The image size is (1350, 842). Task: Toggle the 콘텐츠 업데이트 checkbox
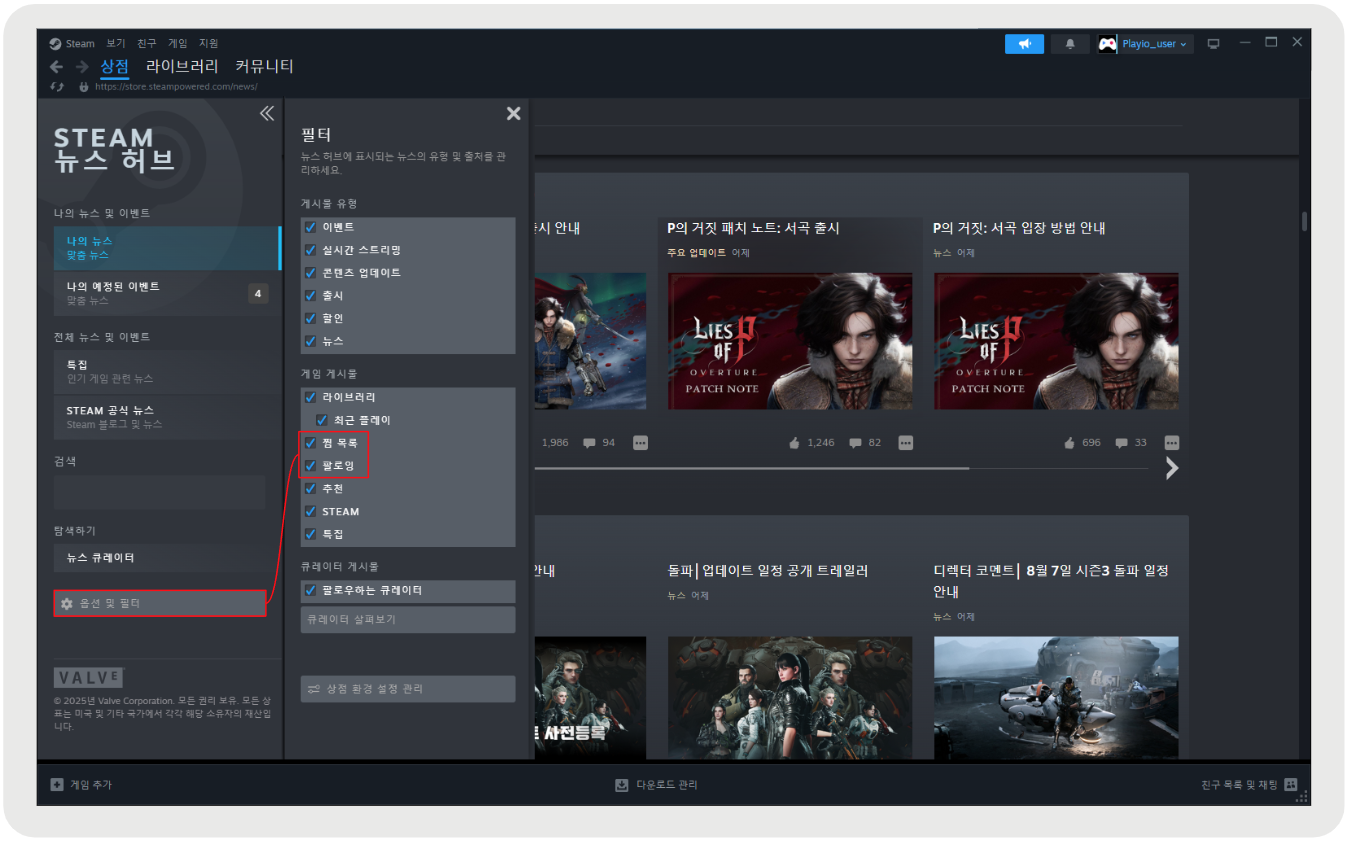point(310,273)
